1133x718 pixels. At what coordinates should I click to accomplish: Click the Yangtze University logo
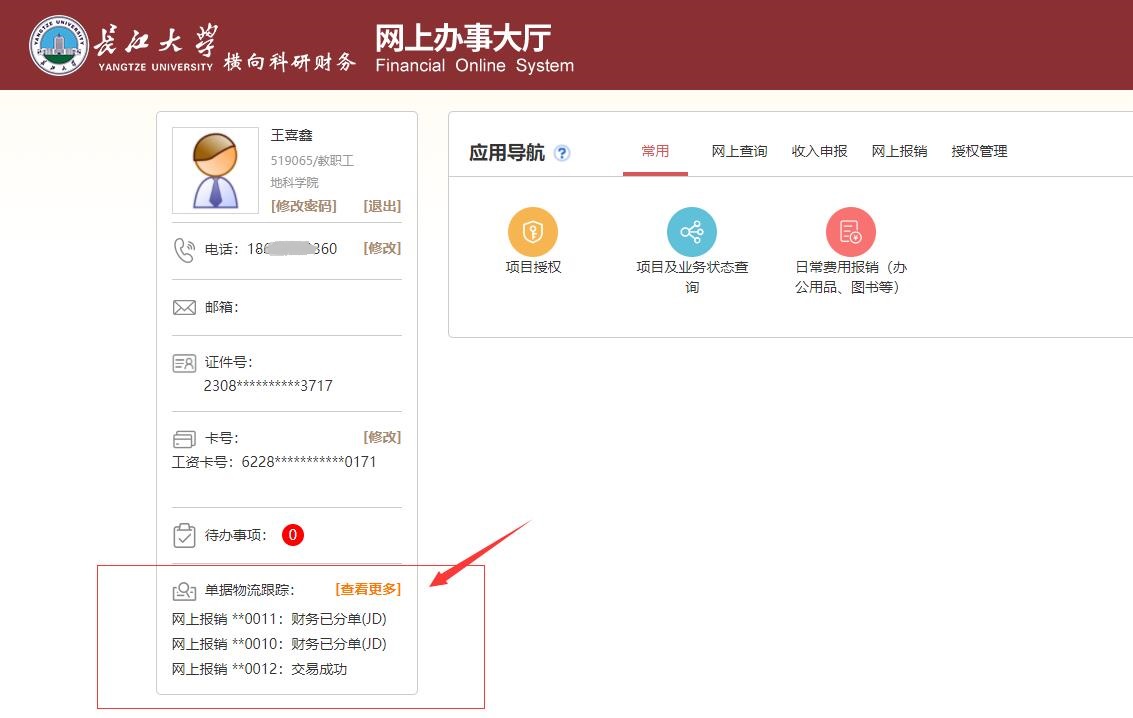click(58, 45)
